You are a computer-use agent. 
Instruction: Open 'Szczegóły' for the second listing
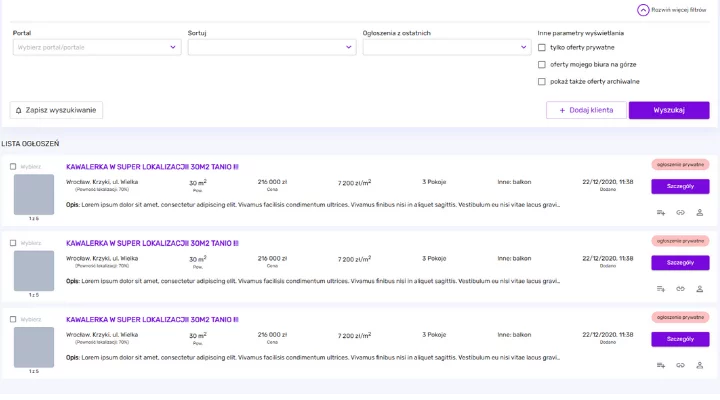pos(679,262)
